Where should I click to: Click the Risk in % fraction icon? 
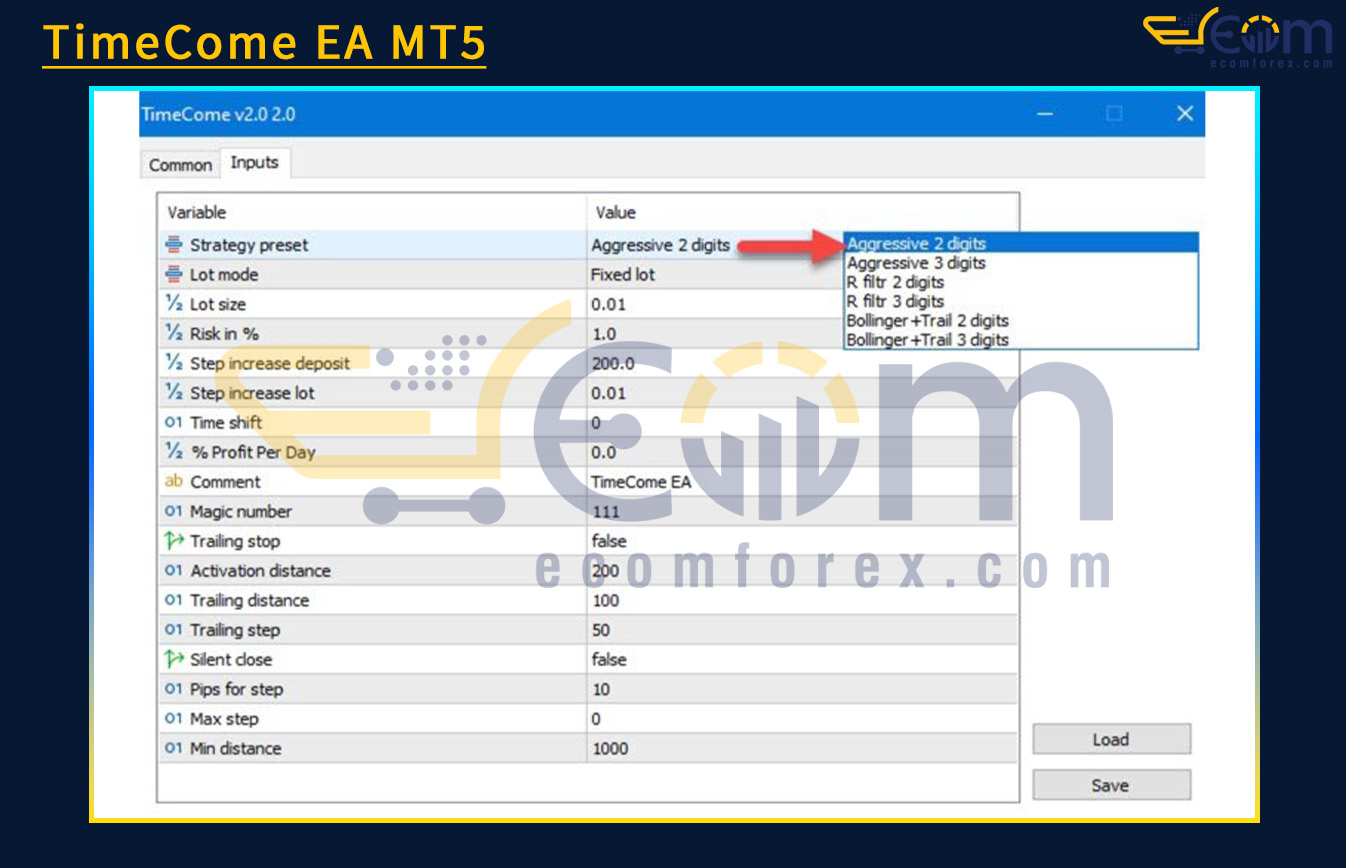point(174,334)
